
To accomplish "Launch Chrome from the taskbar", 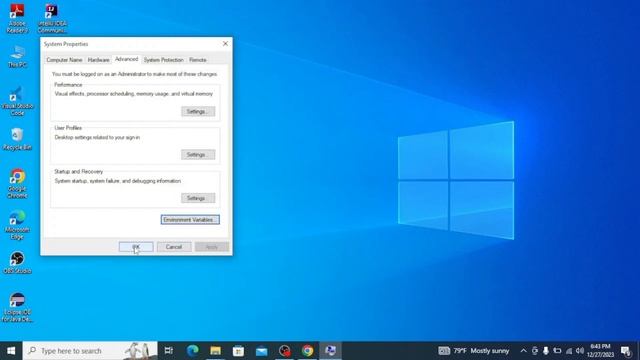I will click(307, 351).
